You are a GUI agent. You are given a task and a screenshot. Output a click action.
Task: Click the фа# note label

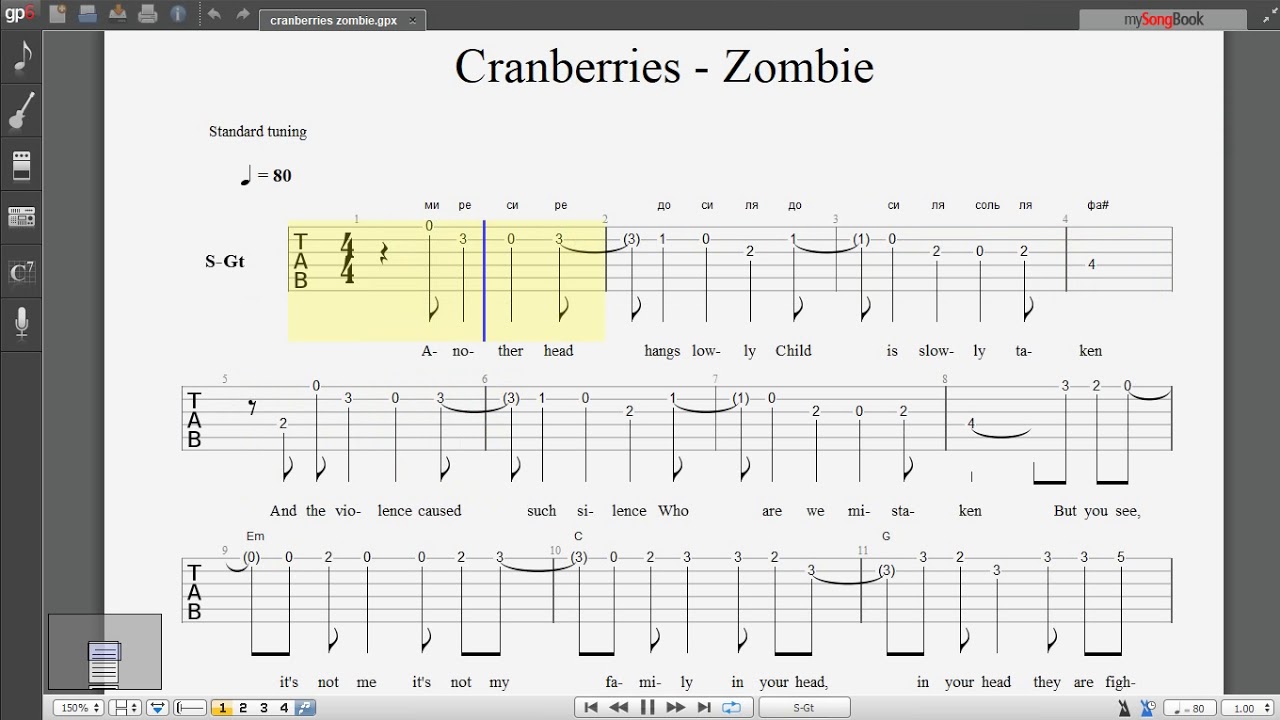coord(1098,205)
